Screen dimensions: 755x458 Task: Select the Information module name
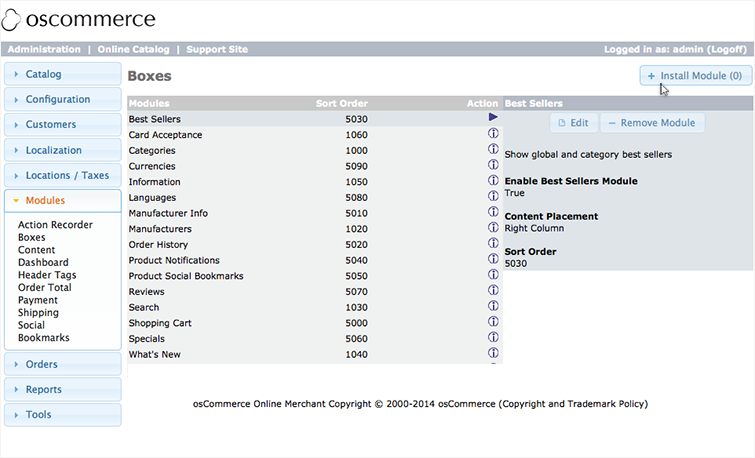pyautogui.click(x=155, y=182)
